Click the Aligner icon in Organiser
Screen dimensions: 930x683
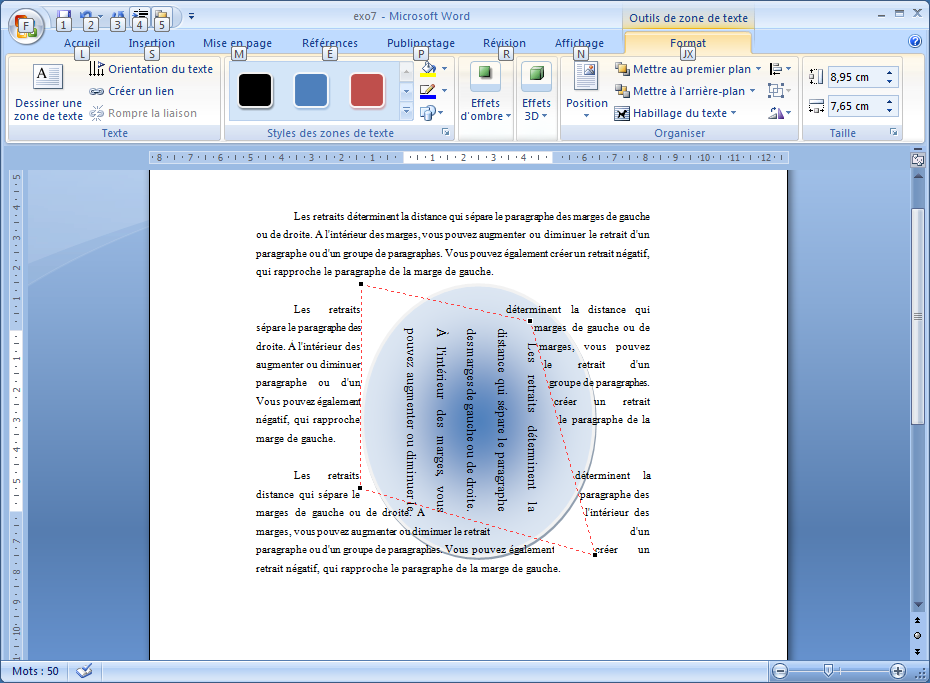click(780, 69)
